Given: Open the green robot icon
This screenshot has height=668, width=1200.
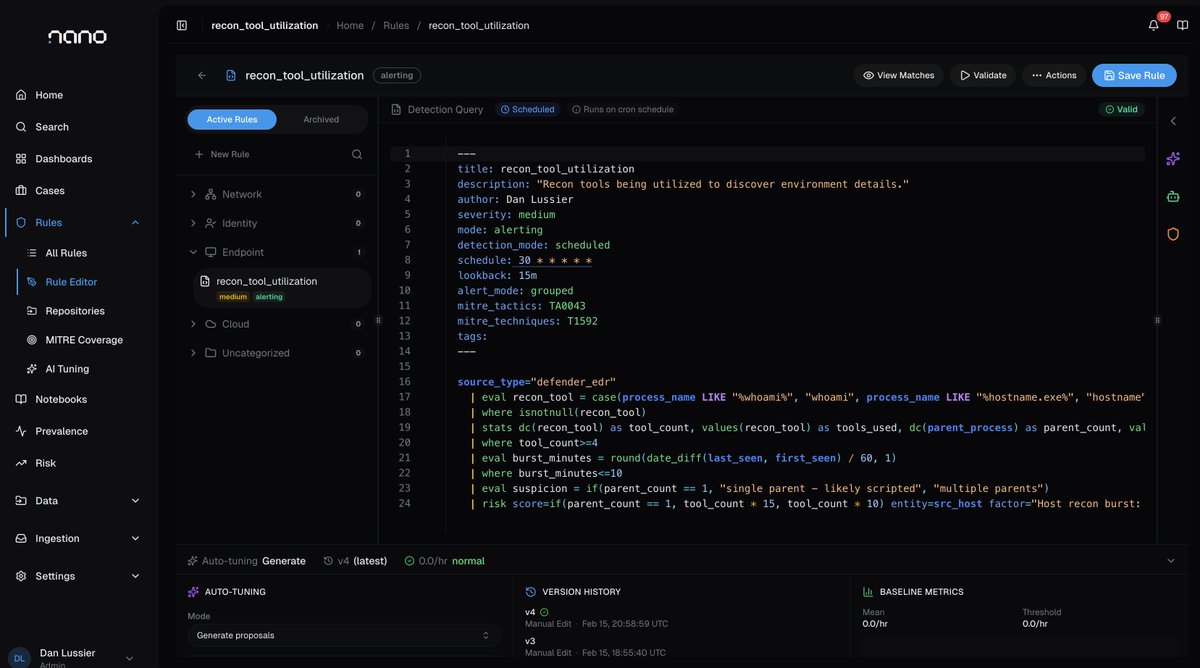Looking at the screenshot, I should (x=1173, y=197).
